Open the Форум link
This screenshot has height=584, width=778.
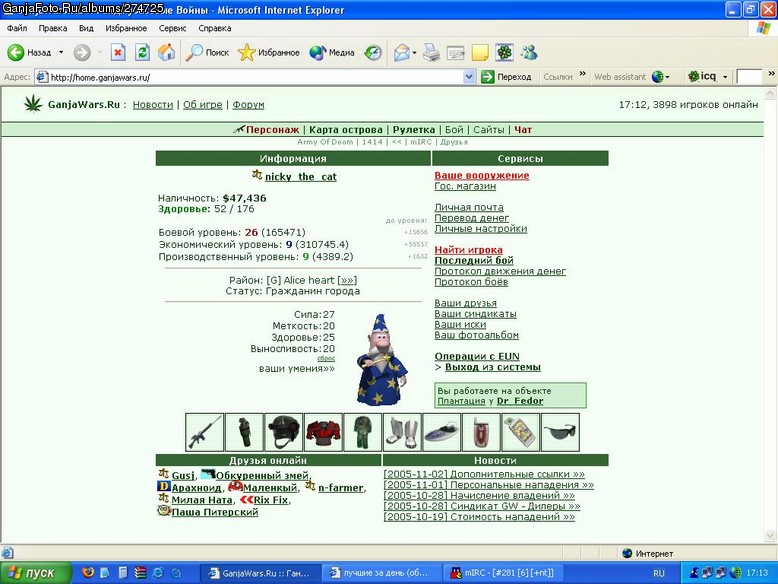248,105
